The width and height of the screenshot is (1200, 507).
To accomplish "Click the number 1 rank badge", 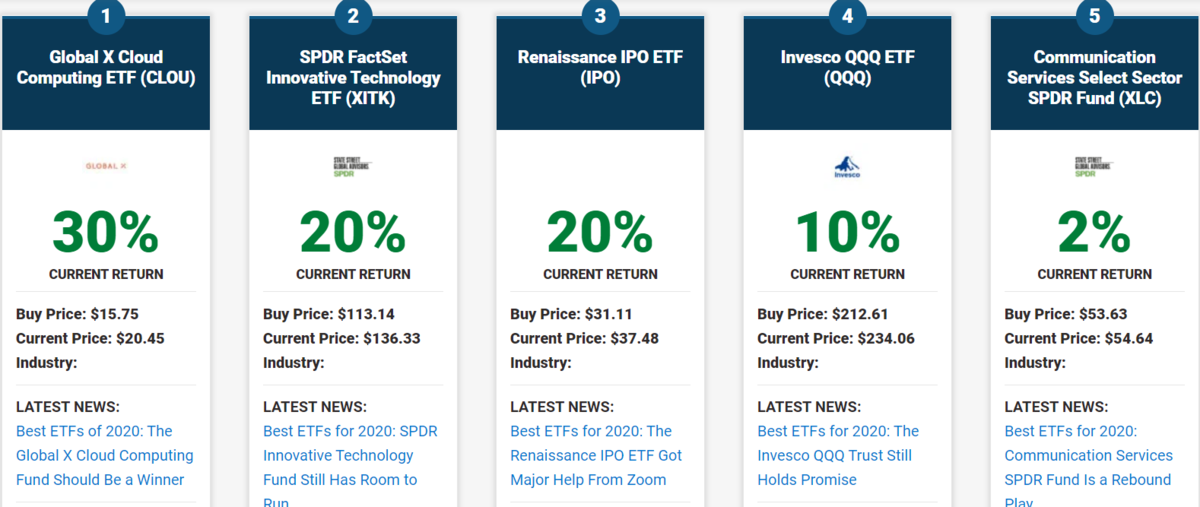I will [x=106, y=15].
